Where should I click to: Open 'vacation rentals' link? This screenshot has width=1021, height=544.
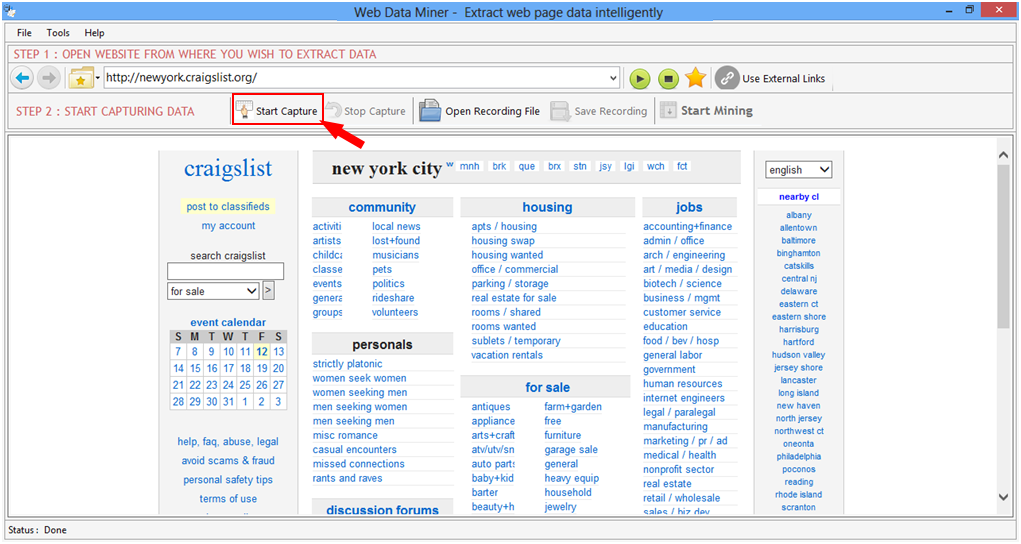[507, 355]
